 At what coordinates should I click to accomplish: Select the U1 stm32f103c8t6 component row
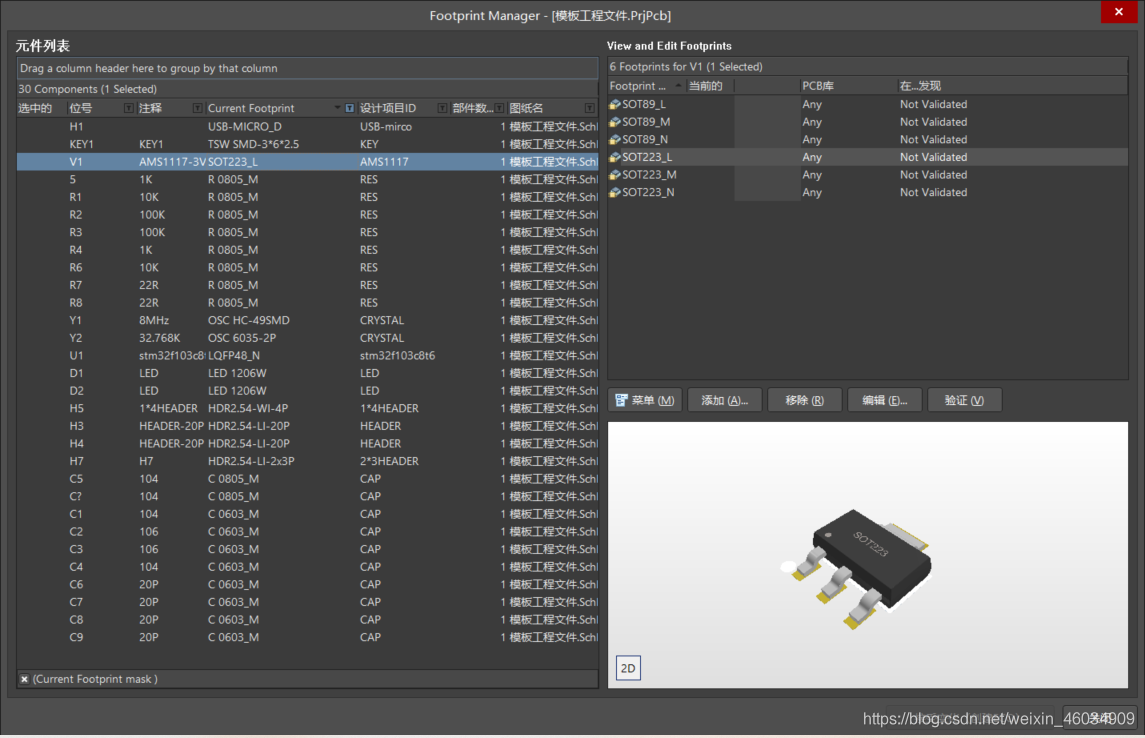pyautogui.click(x=300, y=356)
